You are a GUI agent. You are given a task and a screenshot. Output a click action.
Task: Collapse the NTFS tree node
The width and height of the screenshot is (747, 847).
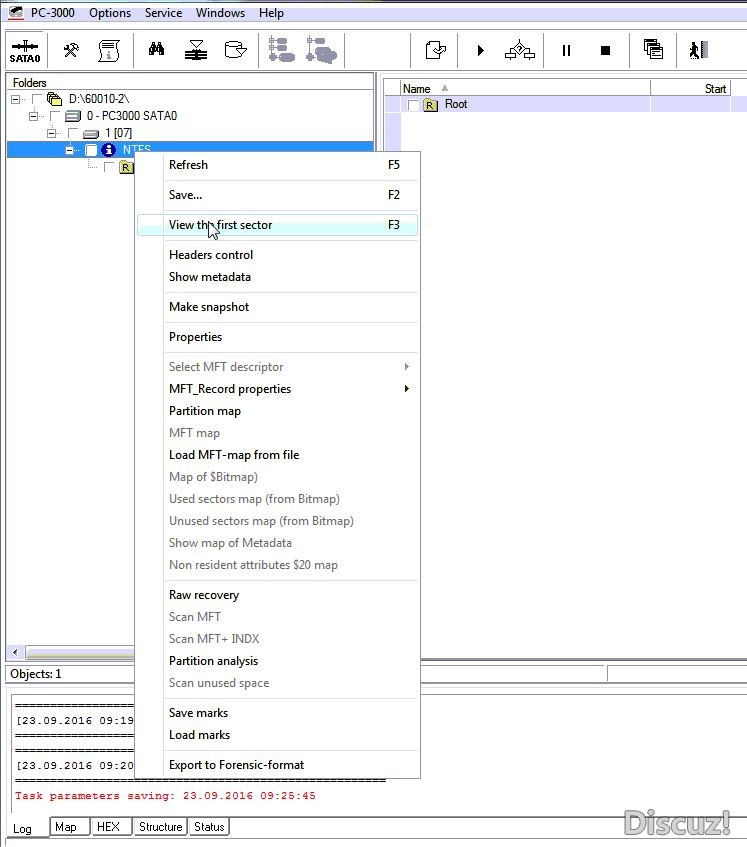click(x=70, y=150)
